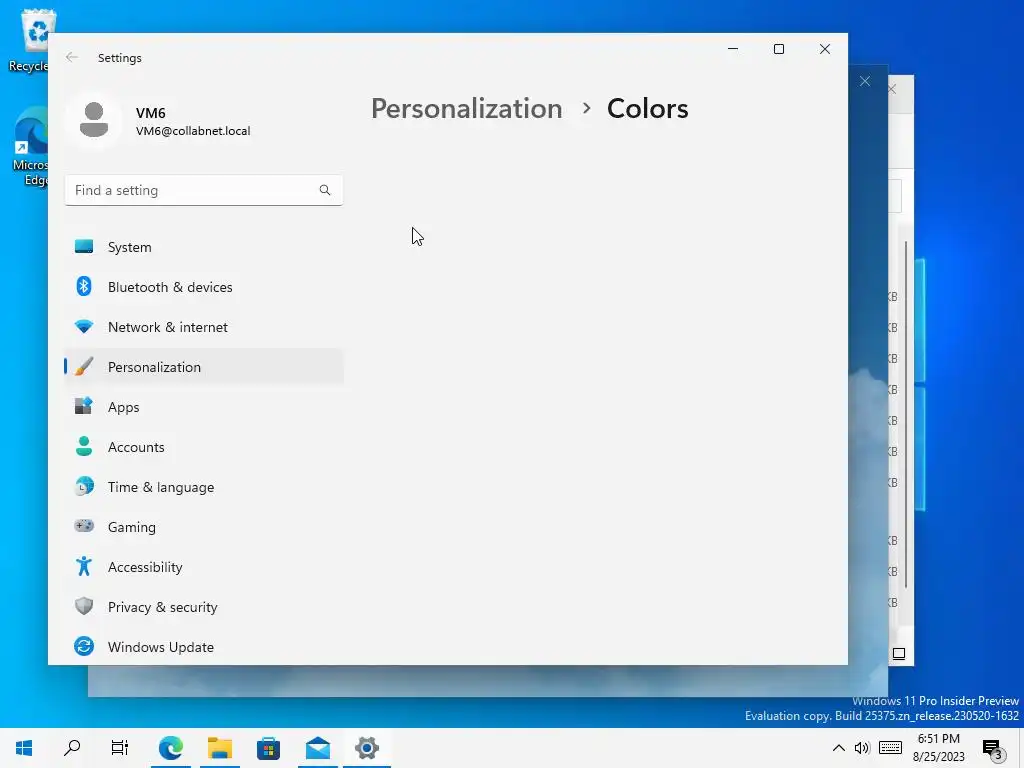
Task: Go back with the Settings back arrow
Action: [72, 57]
